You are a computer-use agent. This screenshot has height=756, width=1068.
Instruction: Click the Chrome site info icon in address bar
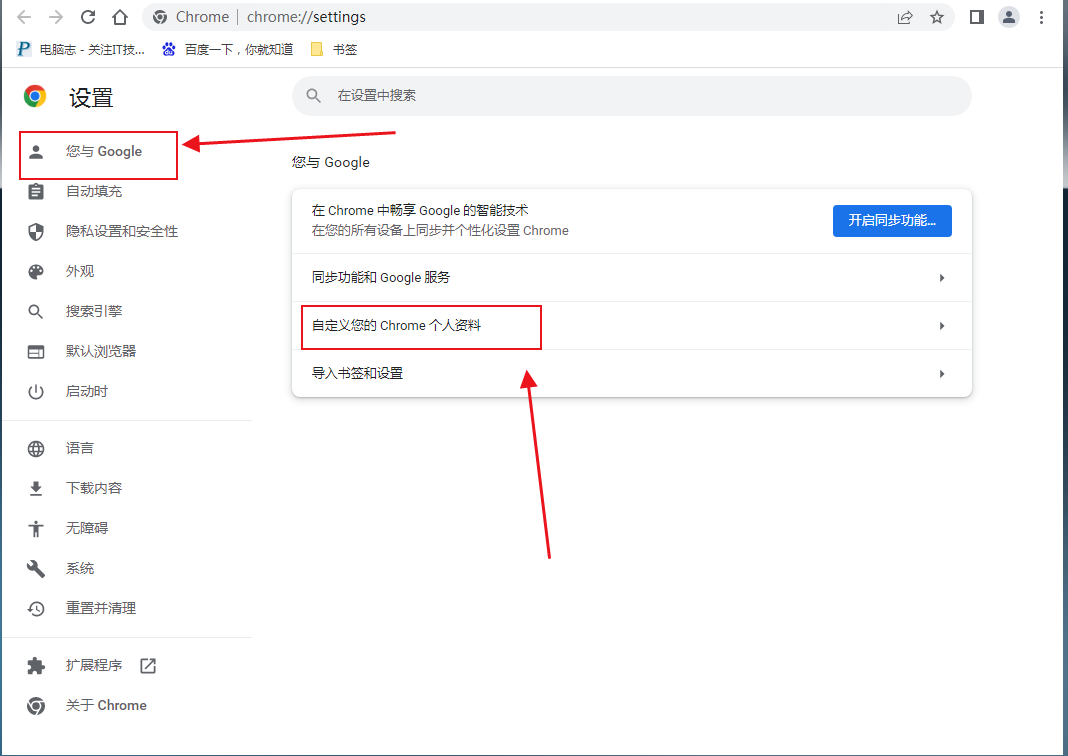(x=160, y=17)
